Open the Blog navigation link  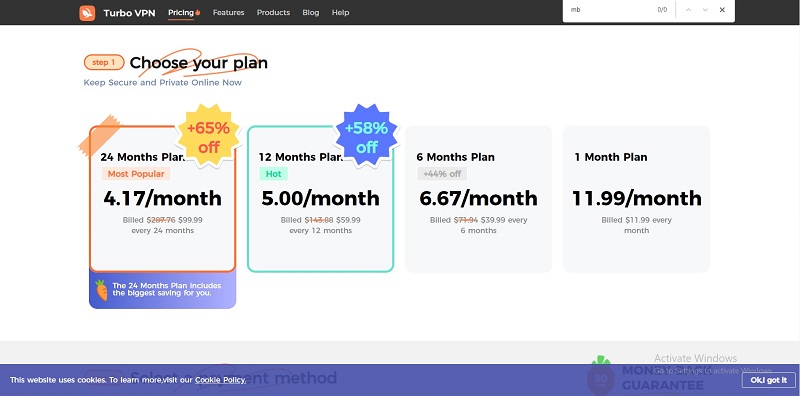311,12
